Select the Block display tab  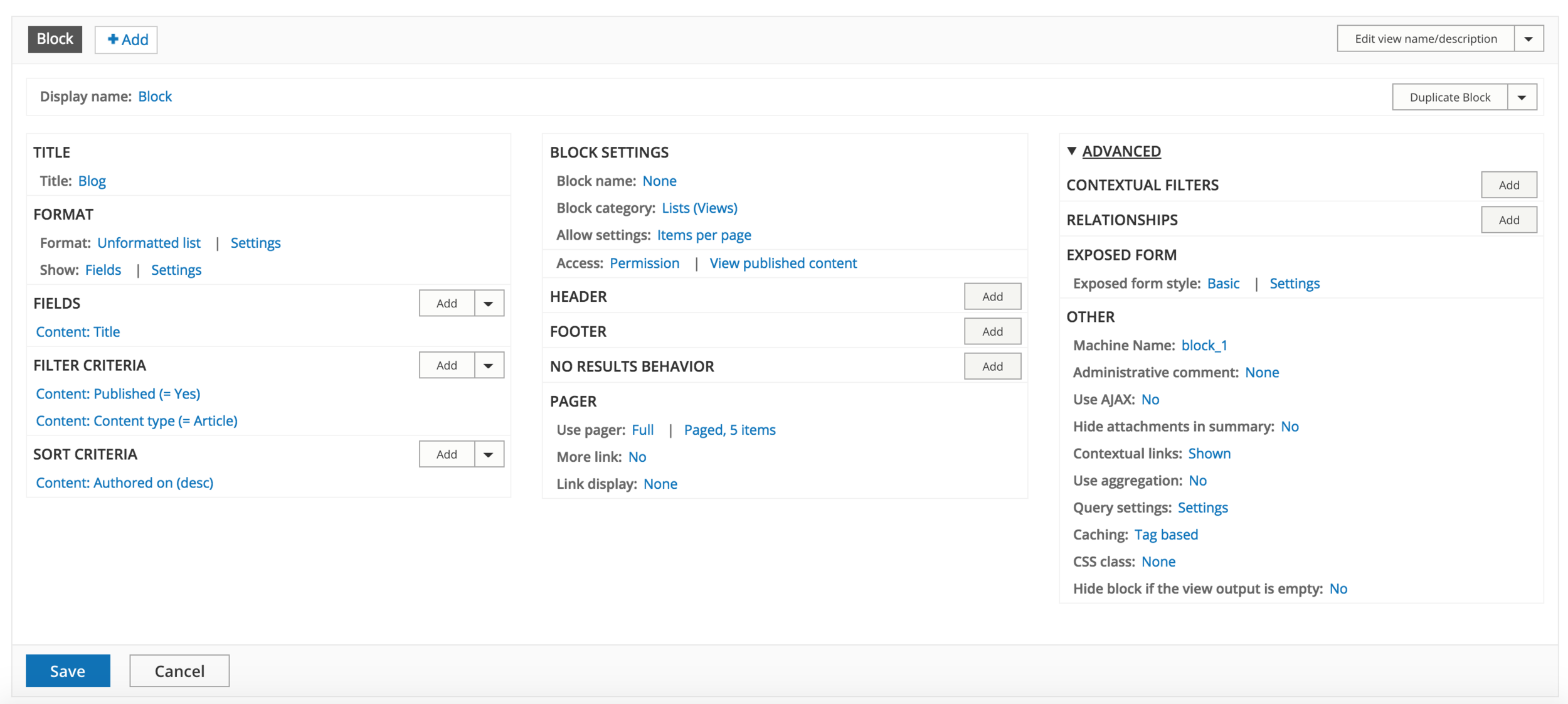point(55,39)
